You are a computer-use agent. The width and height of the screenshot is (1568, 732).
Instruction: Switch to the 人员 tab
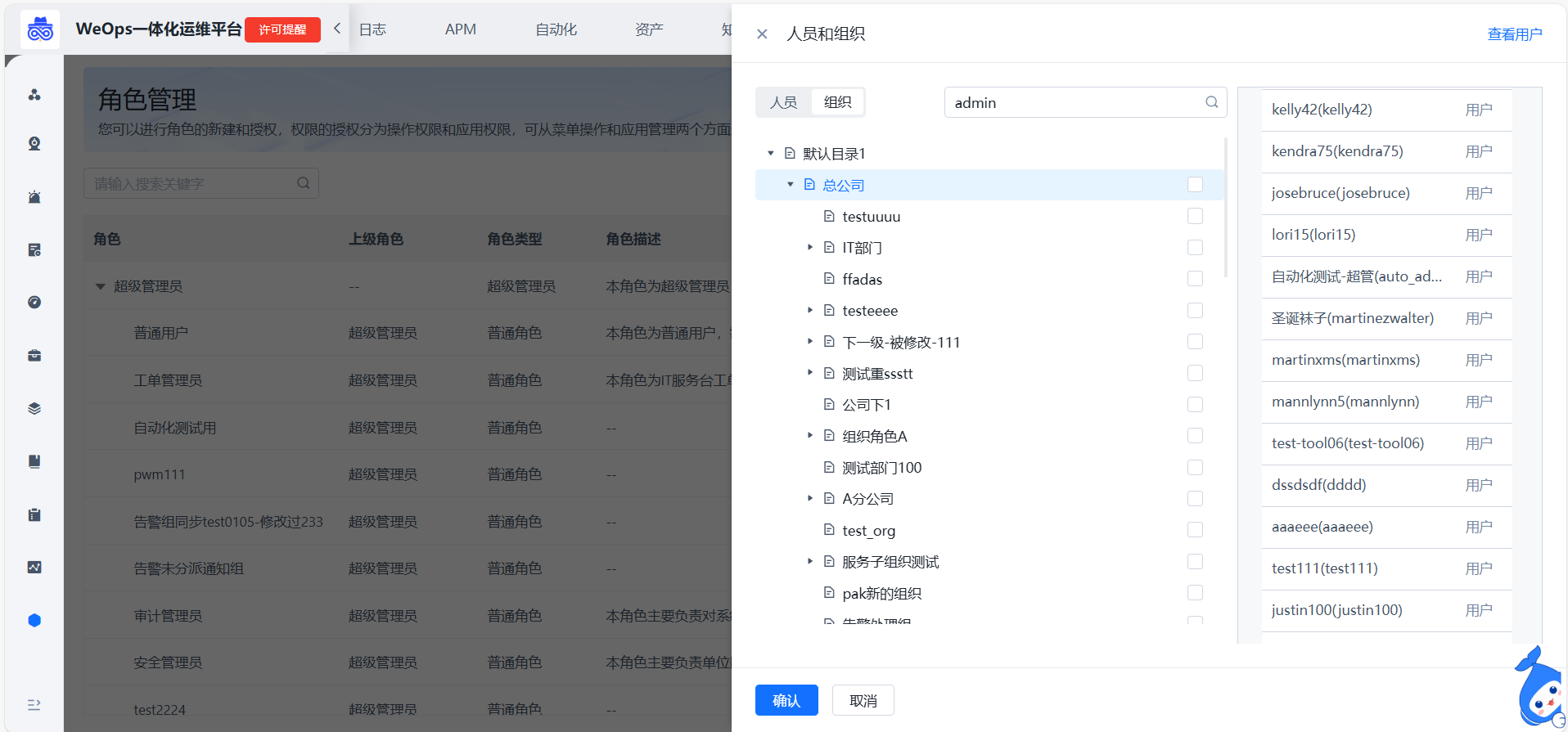[x=783, y=102]
